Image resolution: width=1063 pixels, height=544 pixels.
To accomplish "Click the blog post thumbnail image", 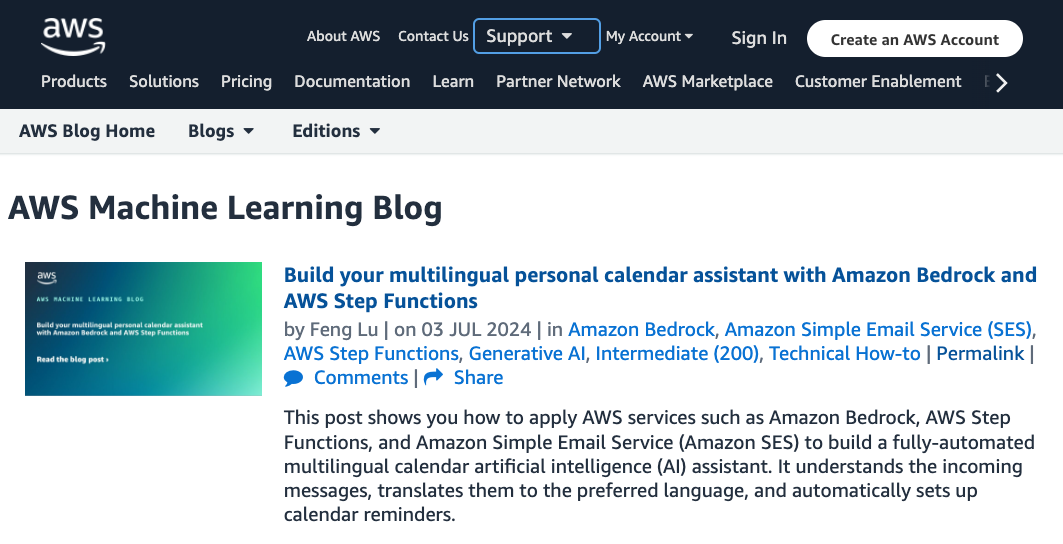I will 143,329.
